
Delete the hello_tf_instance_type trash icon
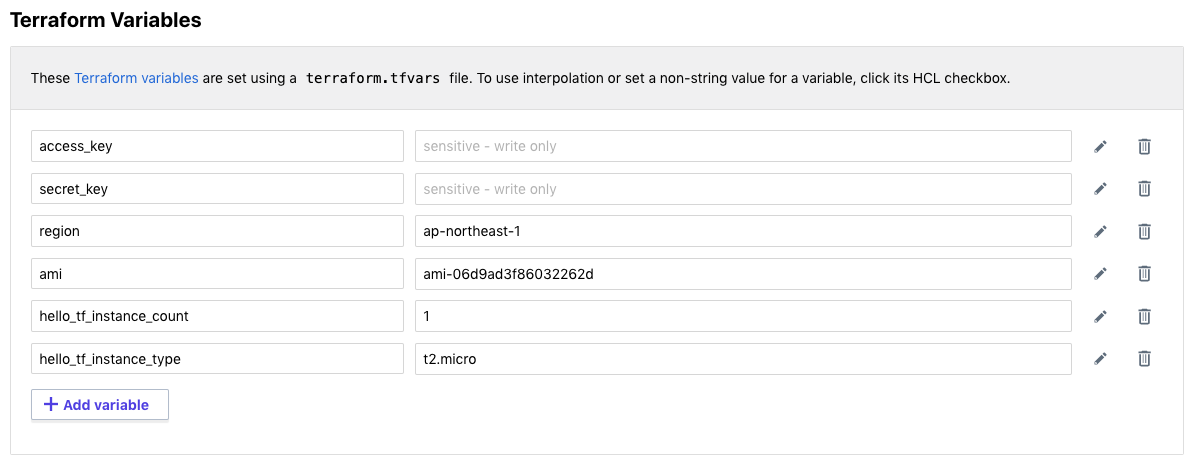(1144, 358)
